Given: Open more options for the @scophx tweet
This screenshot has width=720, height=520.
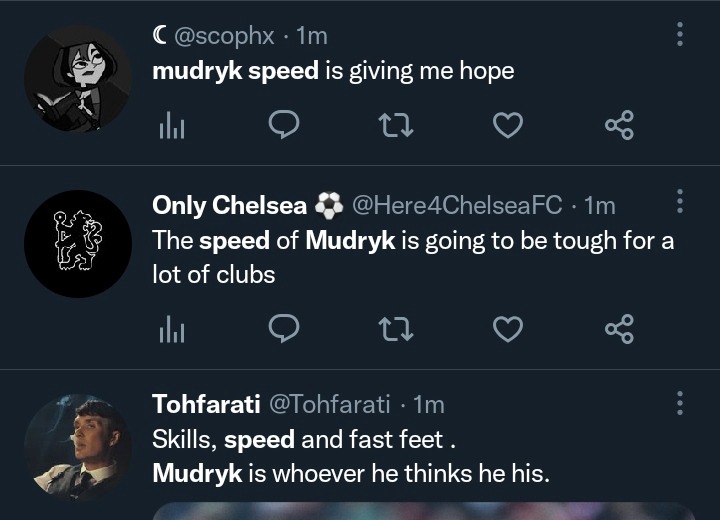Looking at the screenshot, I should click(680, 35).
